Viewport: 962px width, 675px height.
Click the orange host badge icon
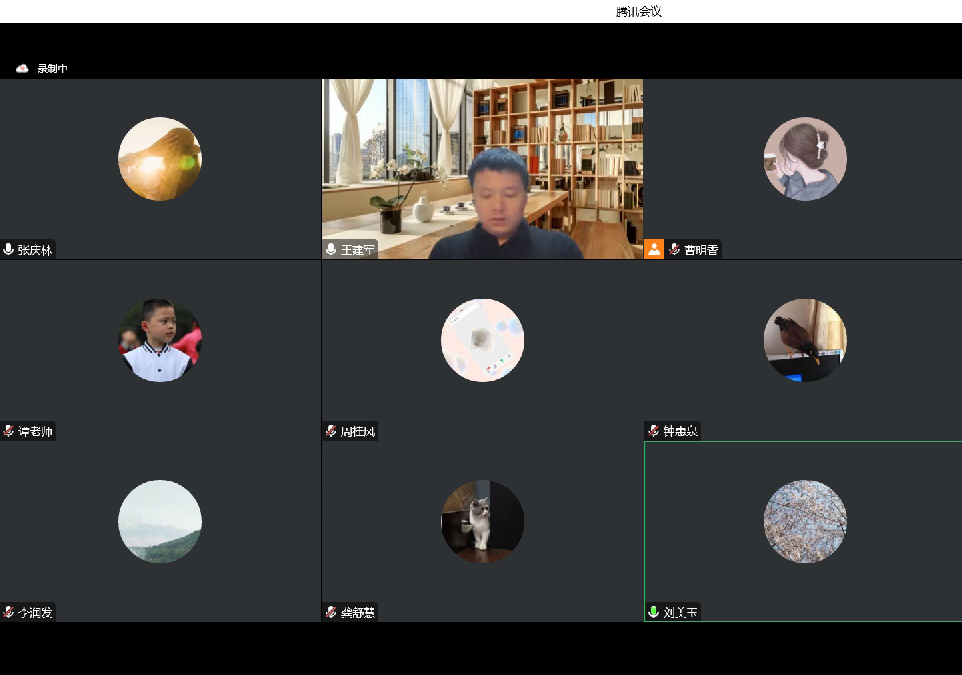click(654, 249)
